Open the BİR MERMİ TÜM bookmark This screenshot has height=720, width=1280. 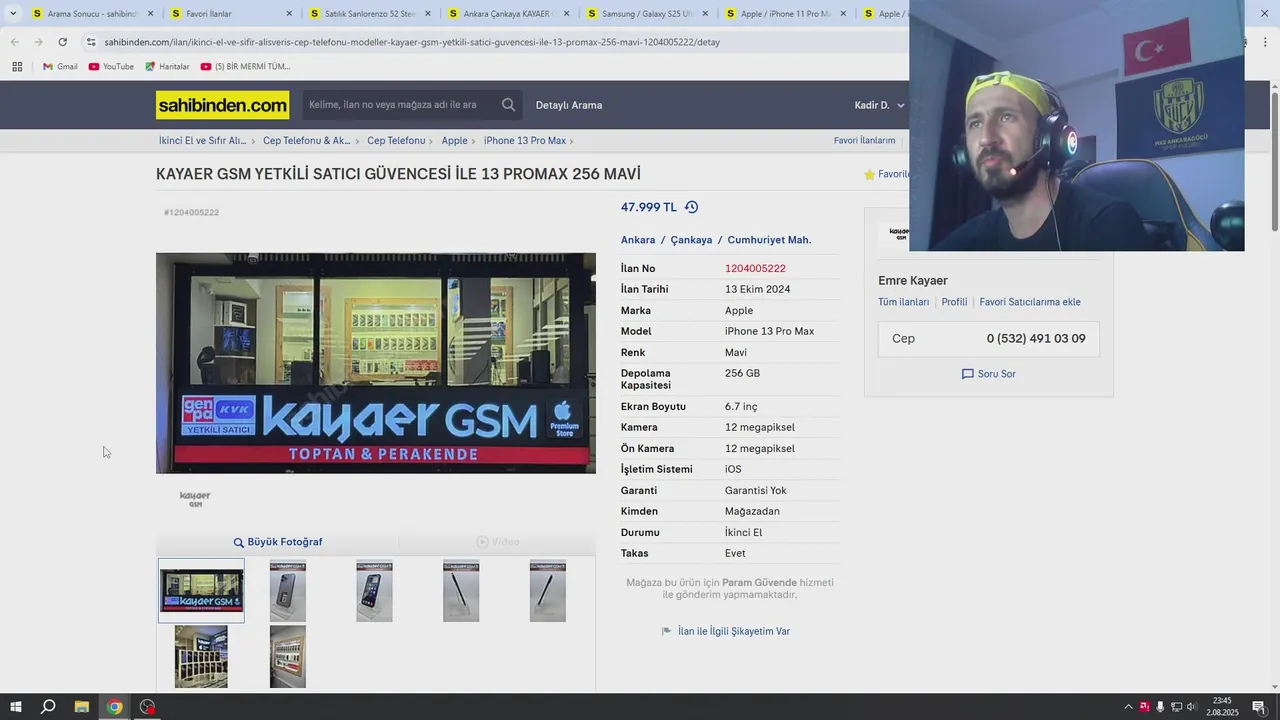click(246, 67)
